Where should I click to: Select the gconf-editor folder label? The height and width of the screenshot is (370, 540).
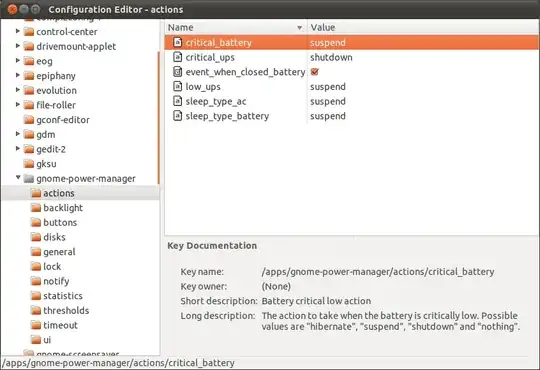[63, 120]
